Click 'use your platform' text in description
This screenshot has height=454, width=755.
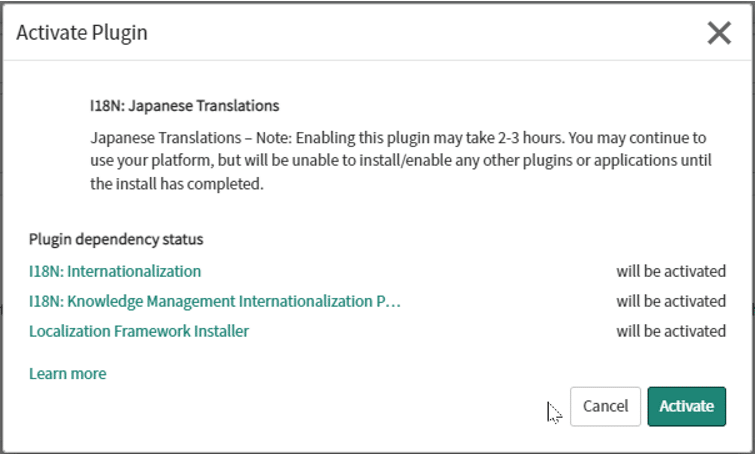click(x=152, y=160)
